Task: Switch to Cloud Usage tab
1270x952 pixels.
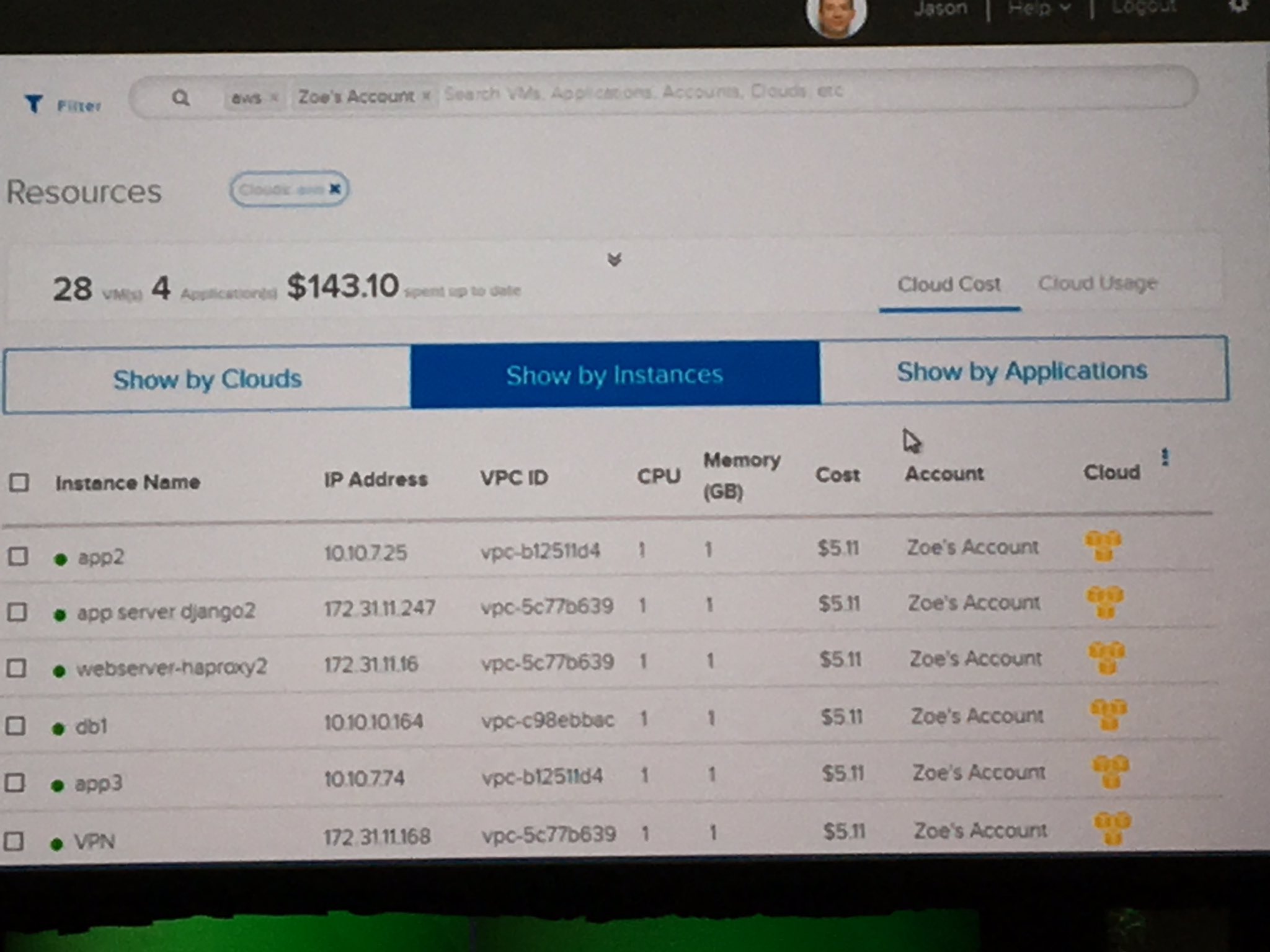Action: point(1097,284)
